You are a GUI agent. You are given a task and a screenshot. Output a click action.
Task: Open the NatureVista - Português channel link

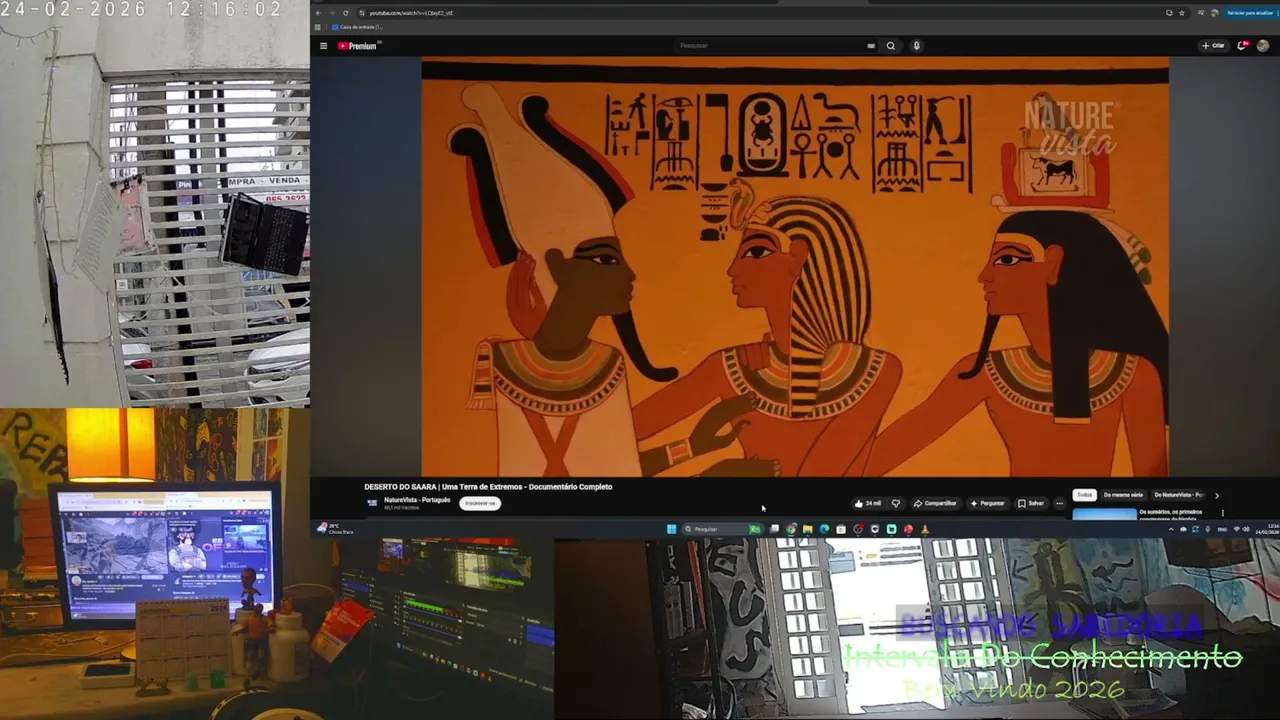pyautogui.click(x=417, y=500)
